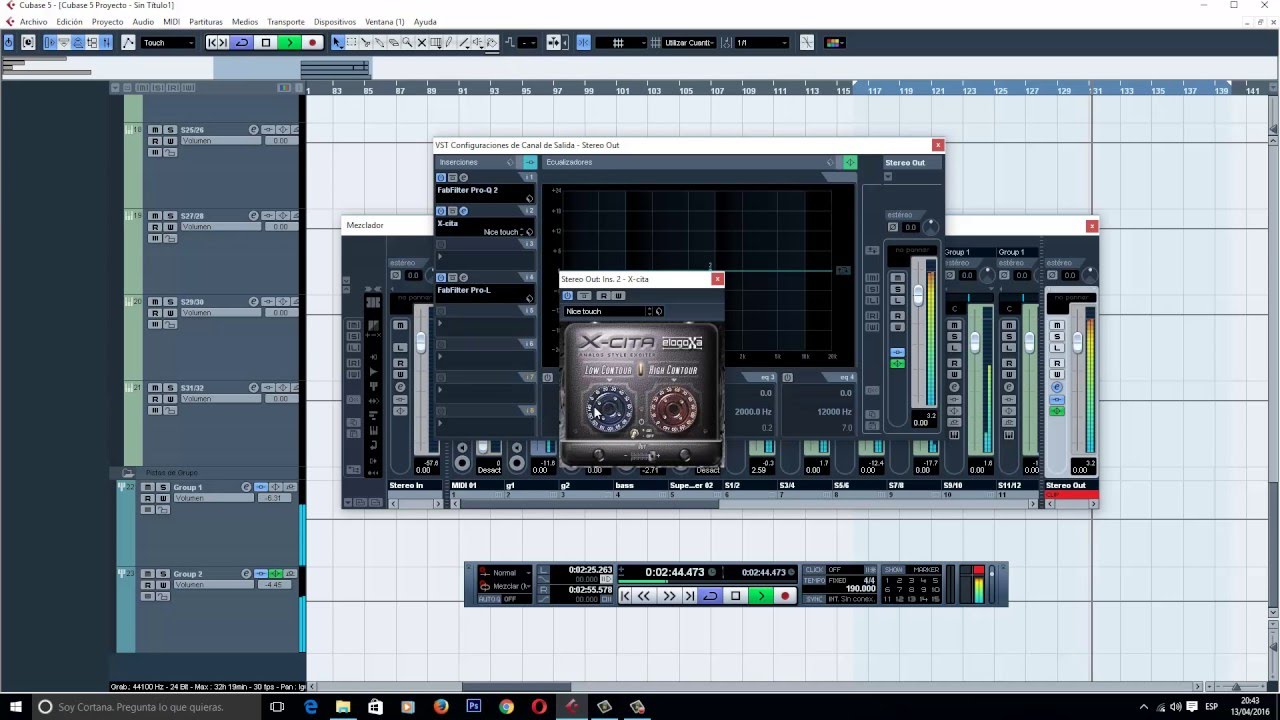Click the AUTO Q button
Viewport: 1280px width, 720px height.
pyautogui.click(x=489, y=599)
